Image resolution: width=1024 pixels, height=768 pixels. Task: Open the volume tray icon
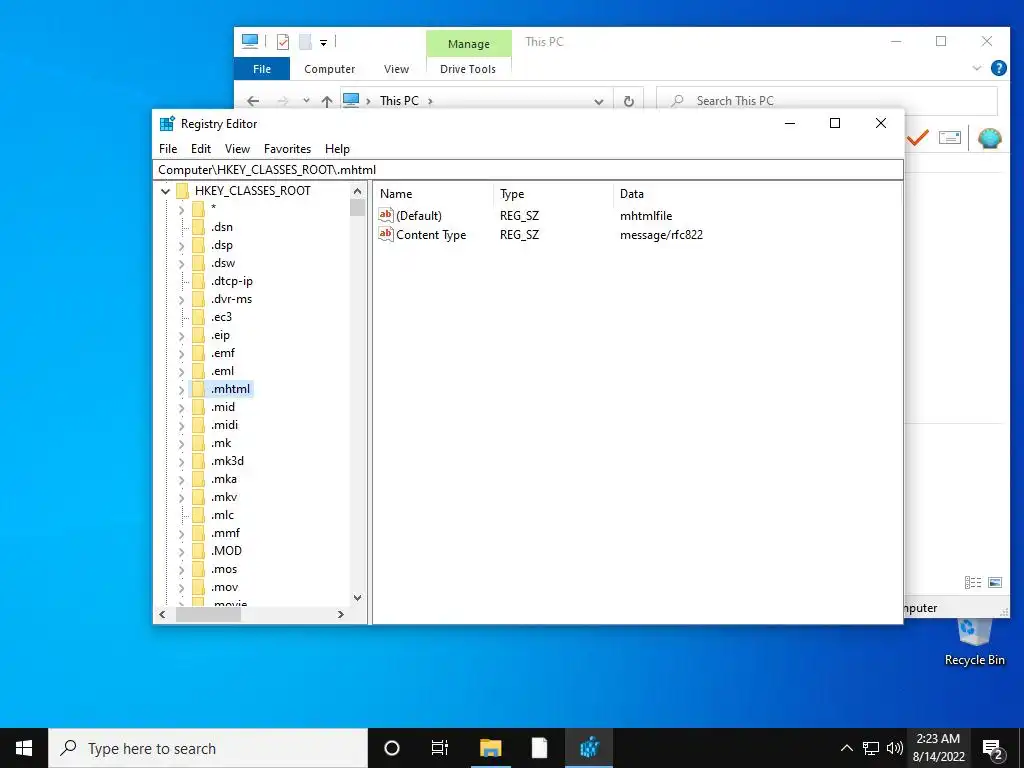tap(894, 748)
